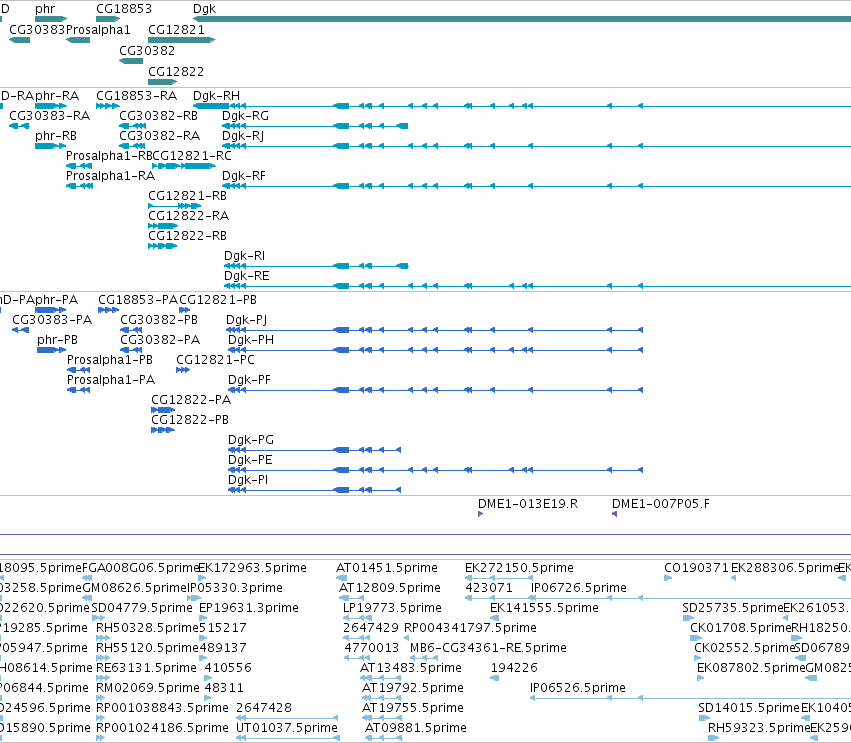The height and width of the screenshot is (743, 851).
Task: Click the CG30383 gene label
Action: [x=37, y=30]
